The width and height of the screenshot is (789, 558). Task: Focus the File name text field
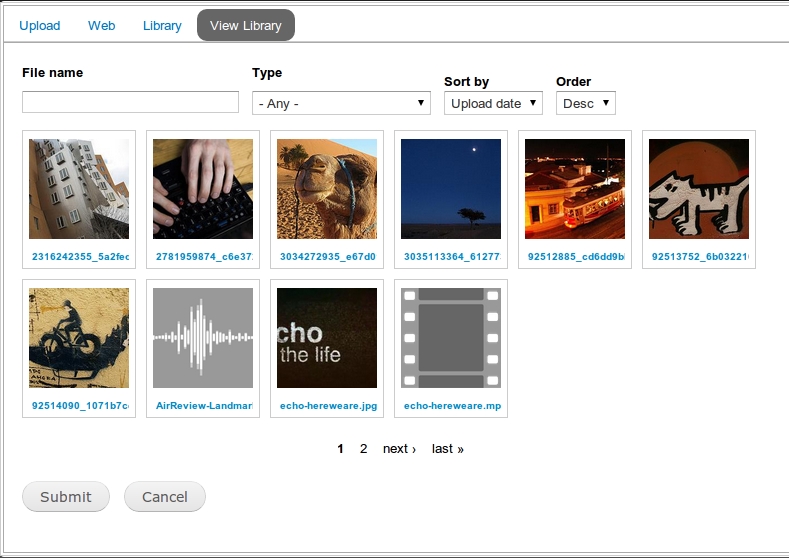(x=130, y=102)
